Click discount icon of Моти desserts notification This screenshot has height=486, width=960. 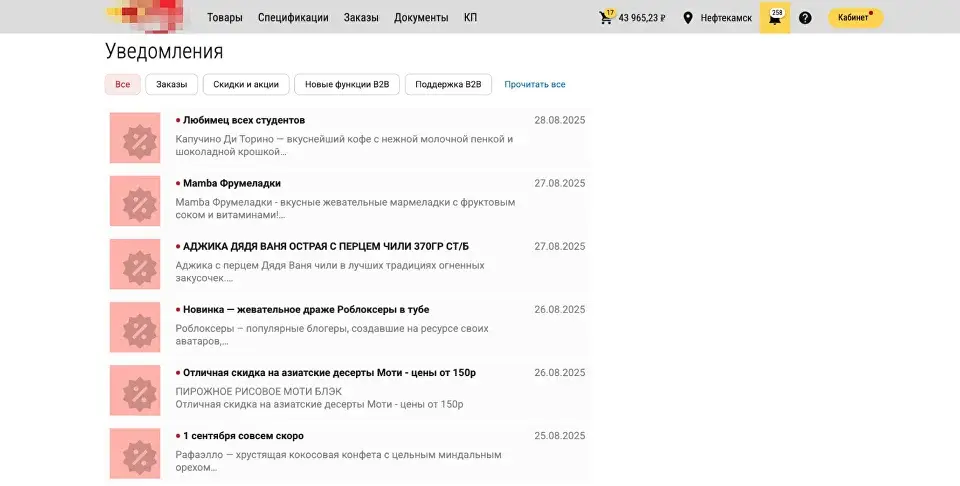tap(135, 390)
